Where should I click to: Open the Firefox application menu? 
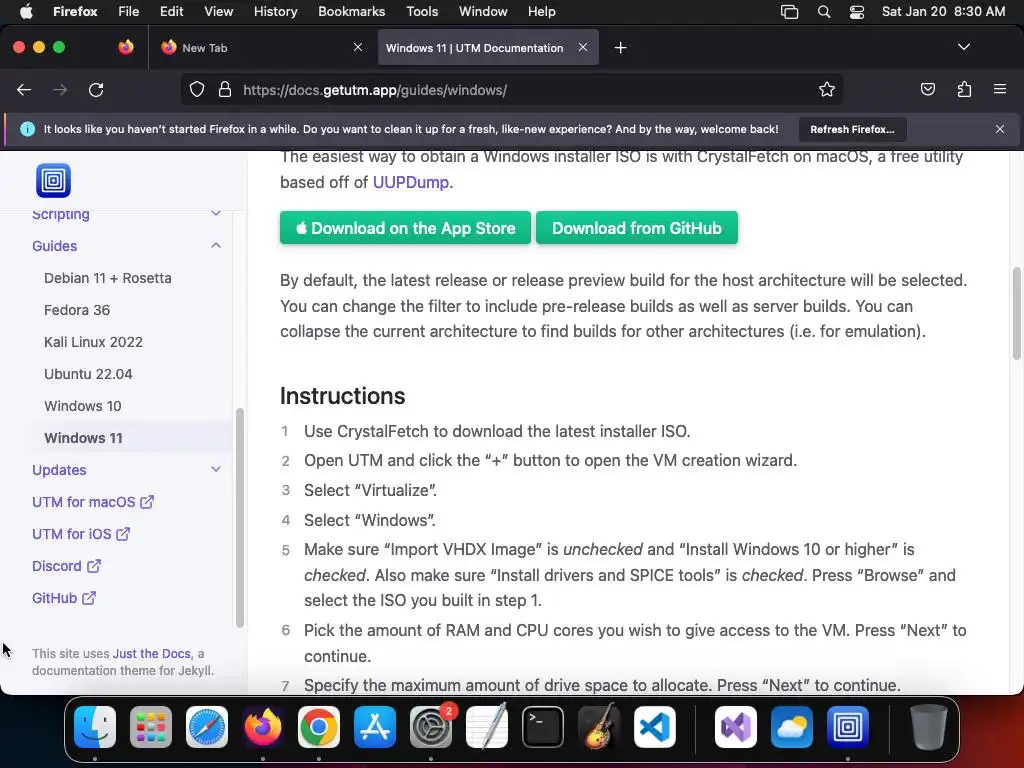click(x=75, y=12)
